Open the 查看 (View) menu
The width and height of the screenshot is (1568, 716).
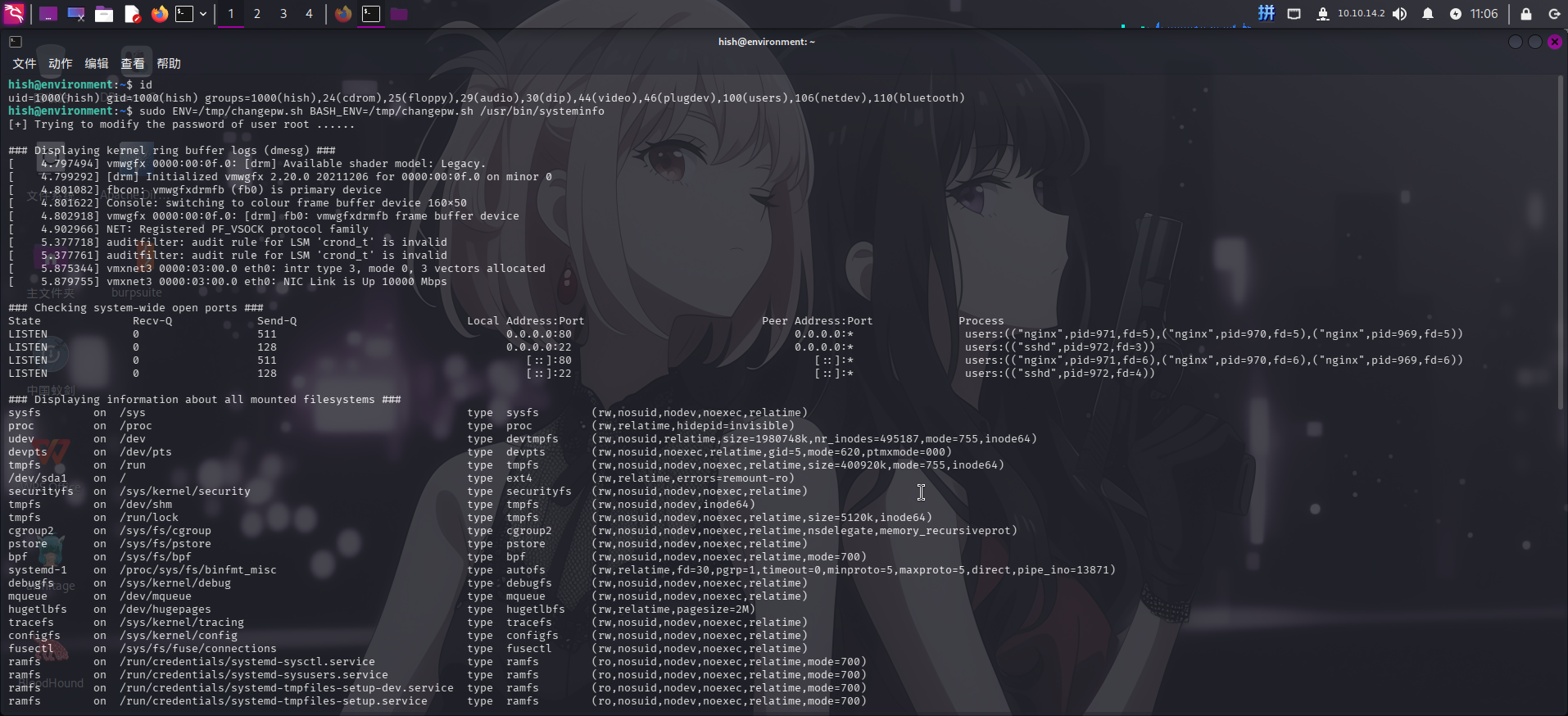tap(133, 63)
